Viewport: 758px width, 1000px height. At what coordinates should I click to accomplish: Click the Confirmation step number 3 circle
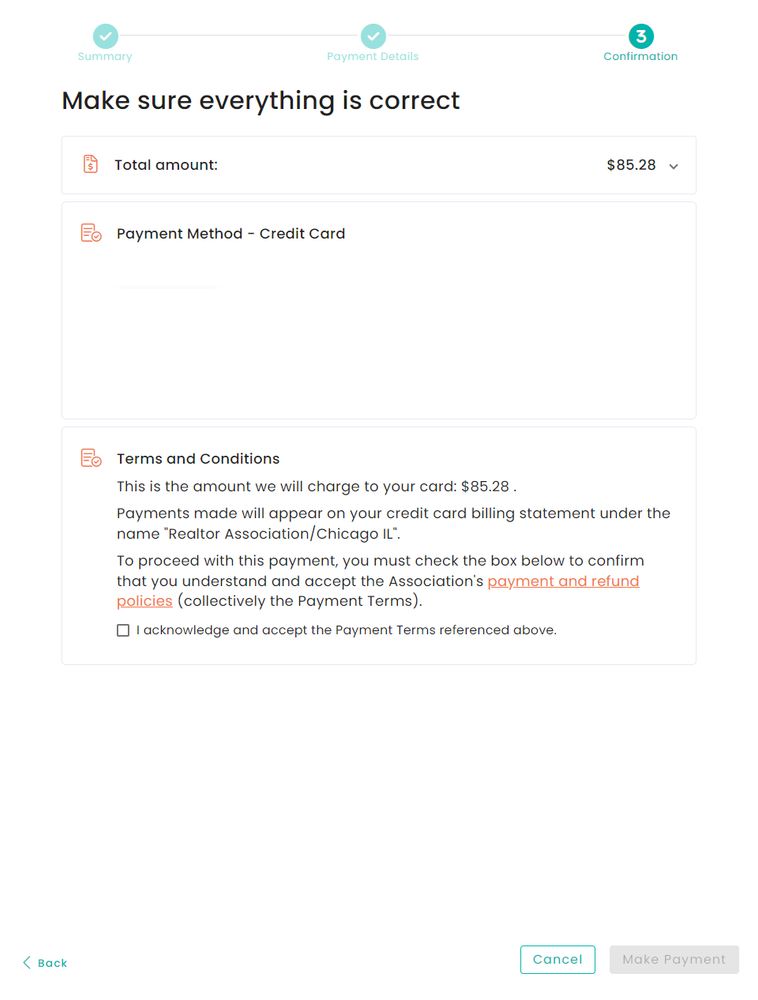(641, 36)
